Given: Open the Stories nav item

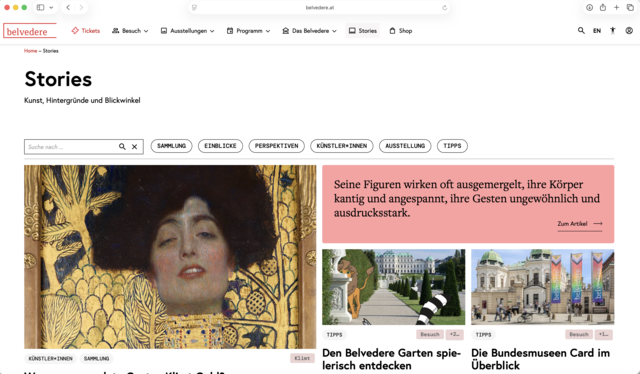Looking at the screenshot, I should click(x=362, y=31).
